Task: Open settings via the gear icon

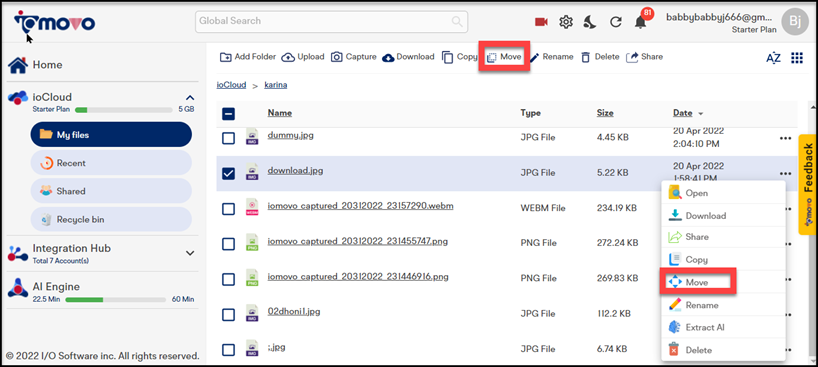Action: click(566, 22)
